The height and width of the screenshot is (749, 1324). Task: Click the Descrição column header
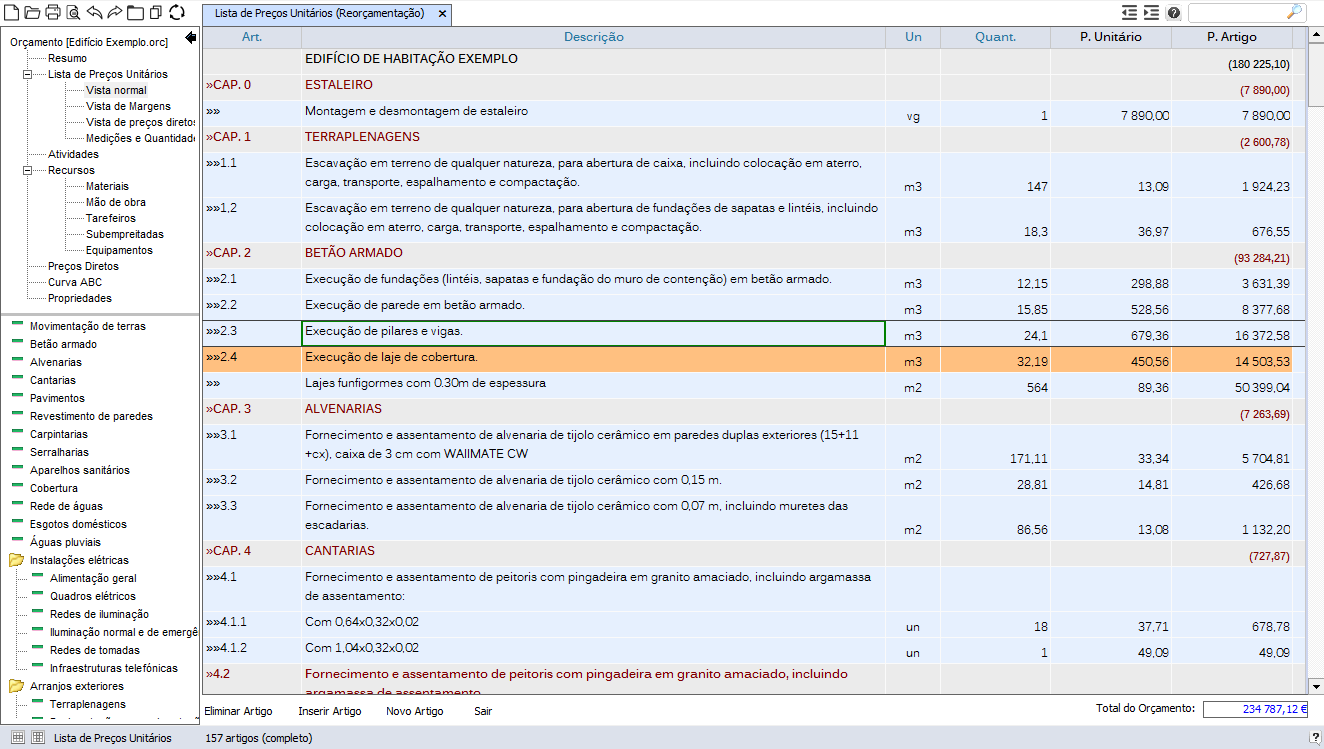click(593, 37)
